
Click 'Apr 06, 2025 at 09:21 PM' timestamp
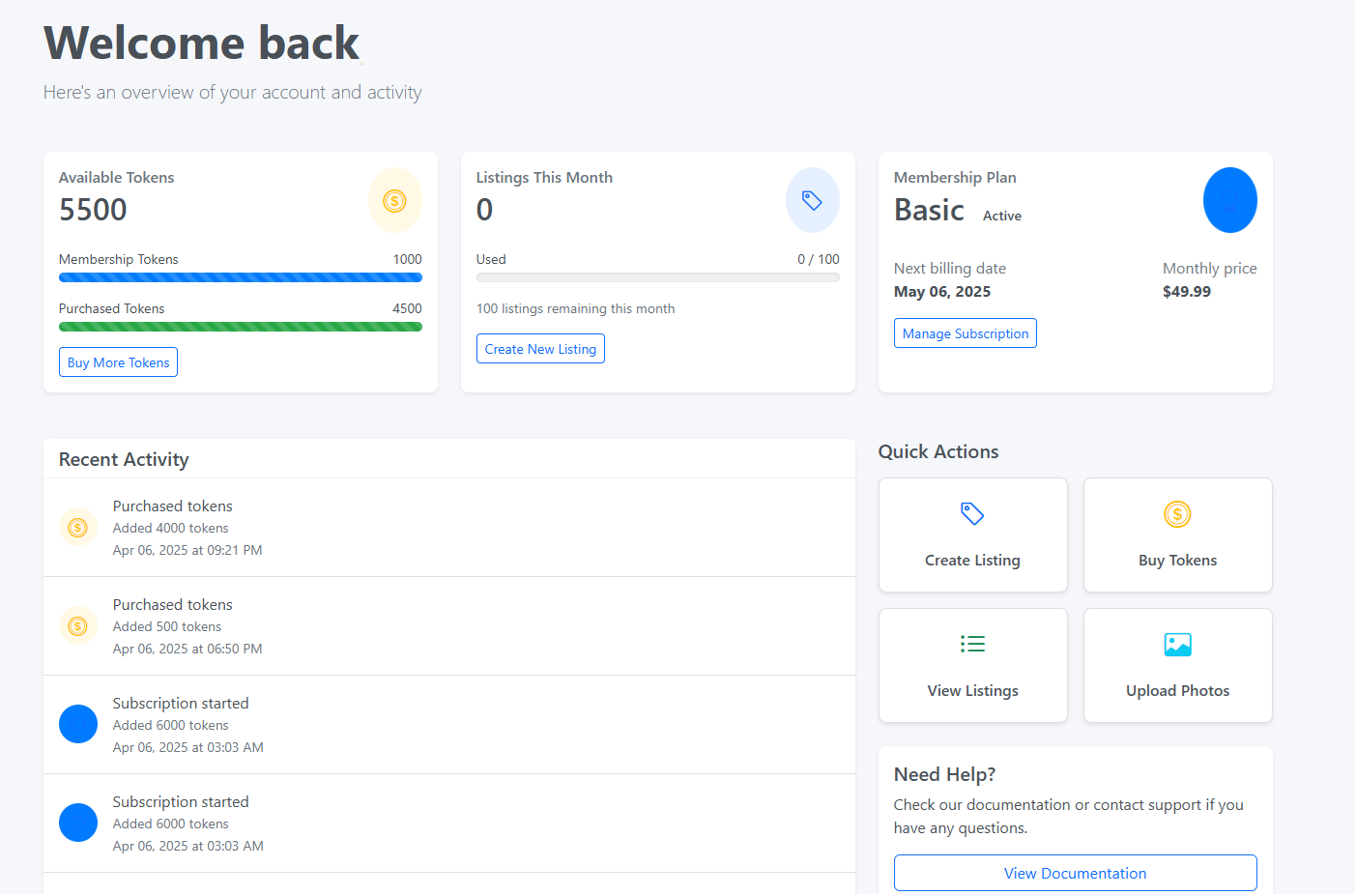tap(187, 550)
